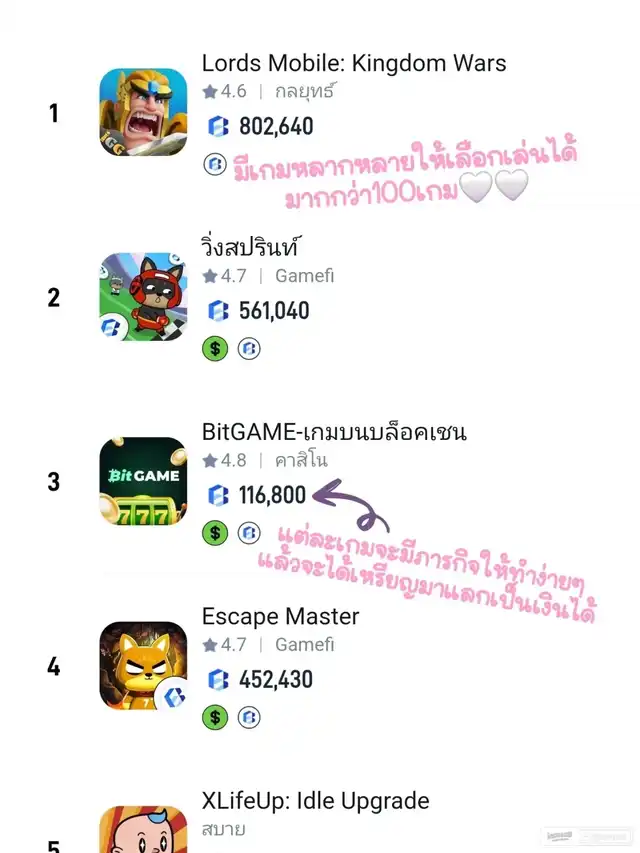This screenshot has height=853, width=640.
Task: Open Lords Mobile game icon
Action: tap(143, 112)
